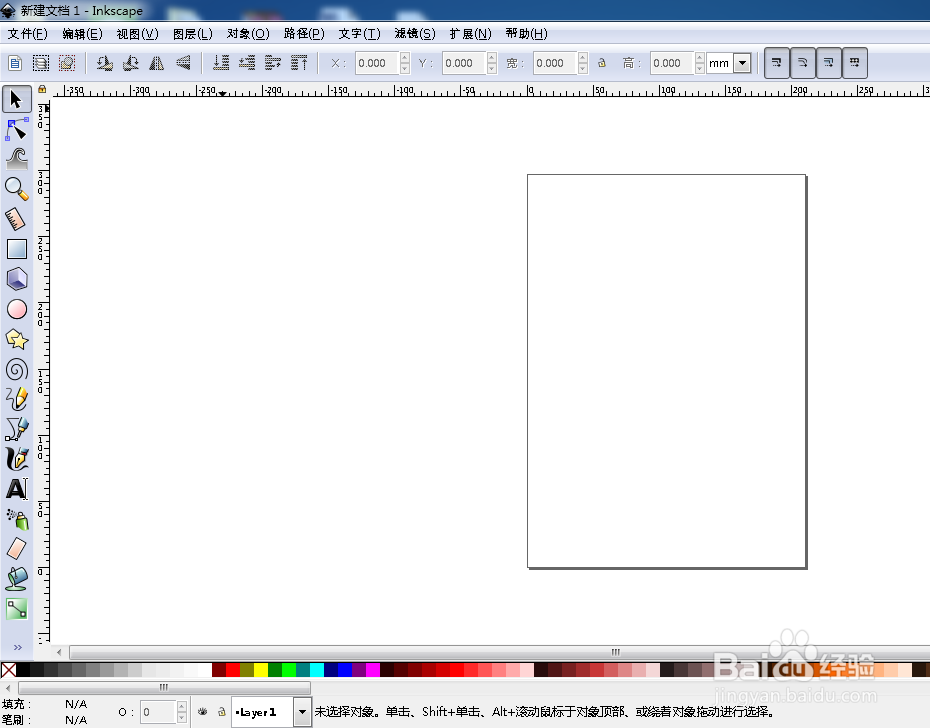This screenshot has width=930, height=728.
Task: Open the 路径(P) menu
Action: click(x=304, y=34)
